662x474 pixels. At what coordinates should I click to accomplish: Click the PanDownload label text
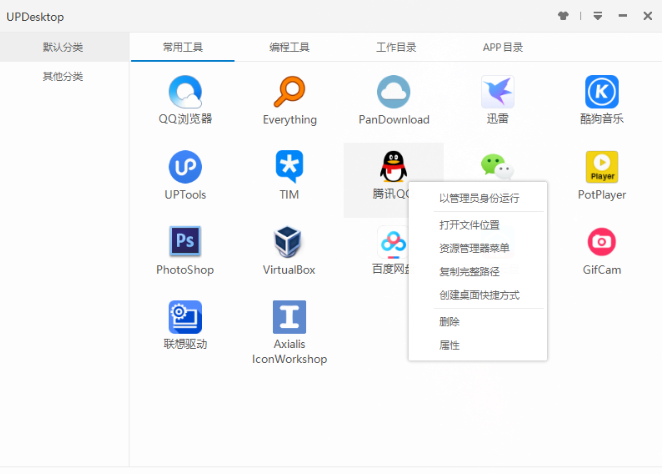point(394,119)
